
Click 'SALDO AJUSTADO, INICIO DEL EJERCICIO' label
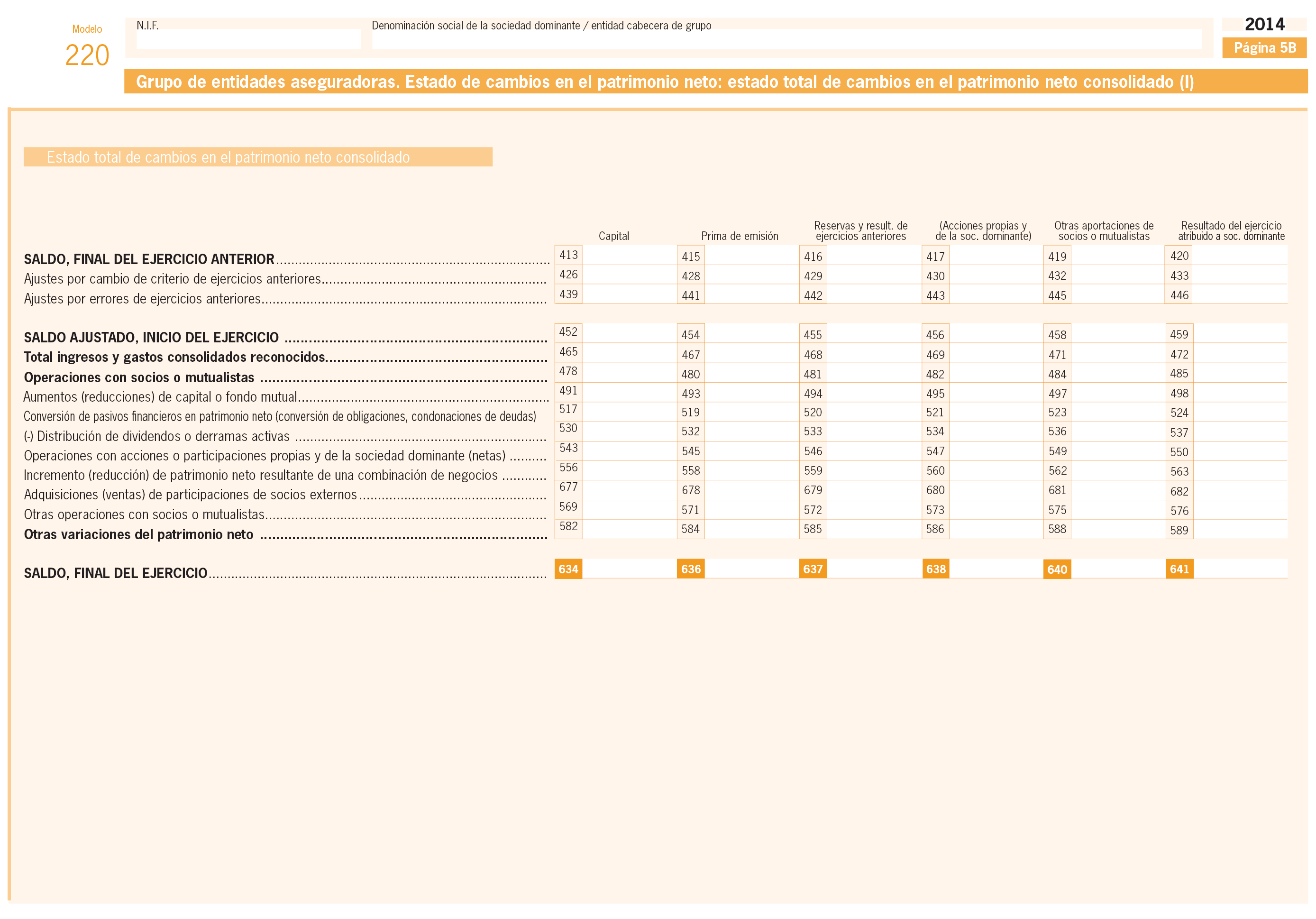pos(151,337)
